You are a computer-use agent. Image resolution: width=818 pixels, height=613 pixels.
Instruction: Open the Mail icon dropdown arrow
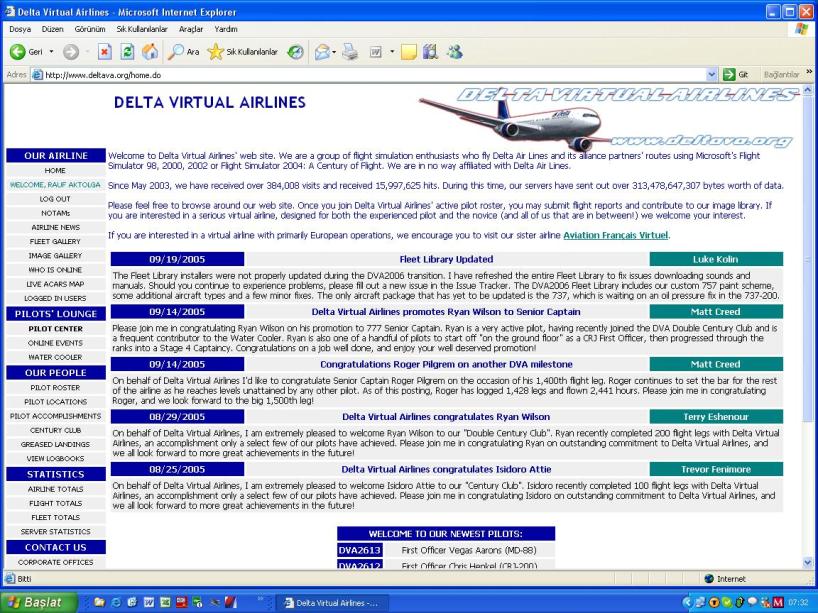click(334, 52)
